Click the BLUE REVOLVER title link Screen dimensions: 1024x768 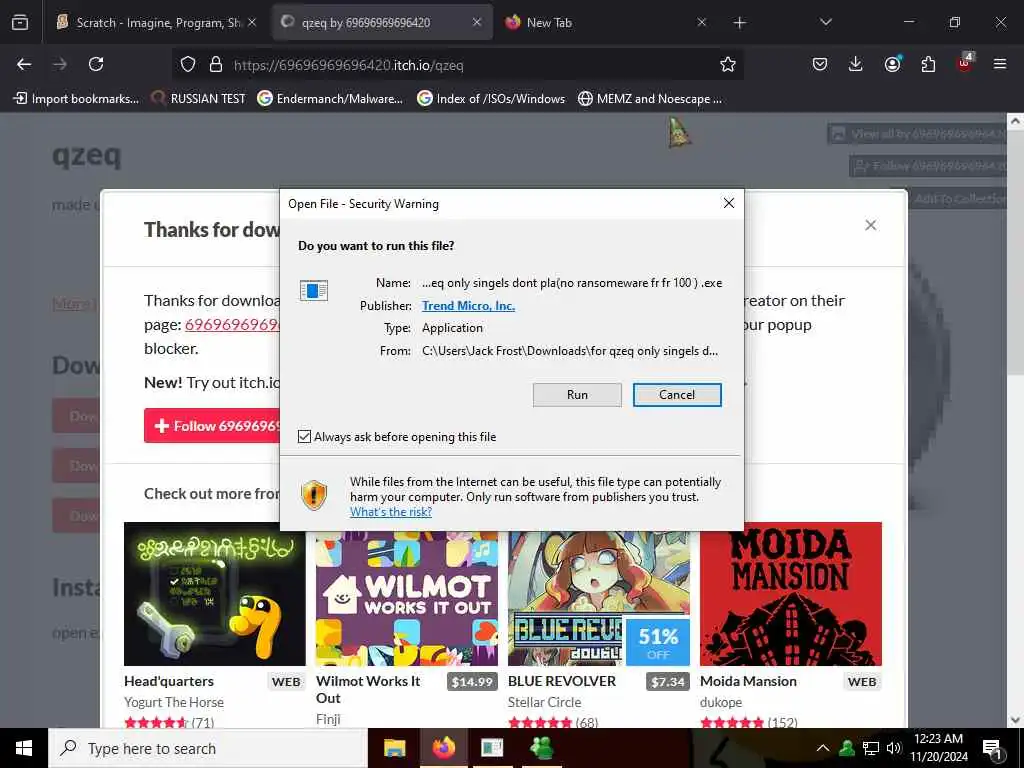(562, 681)
